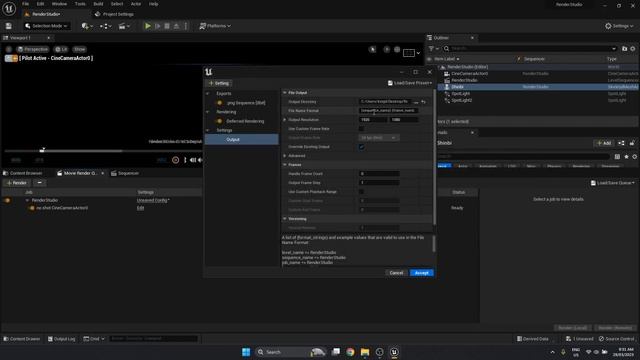The width and height of the screenshot is (640, 360).
Task: Open Load/Save Preset dropdown in dialog
Action: [x=409, y=83]
